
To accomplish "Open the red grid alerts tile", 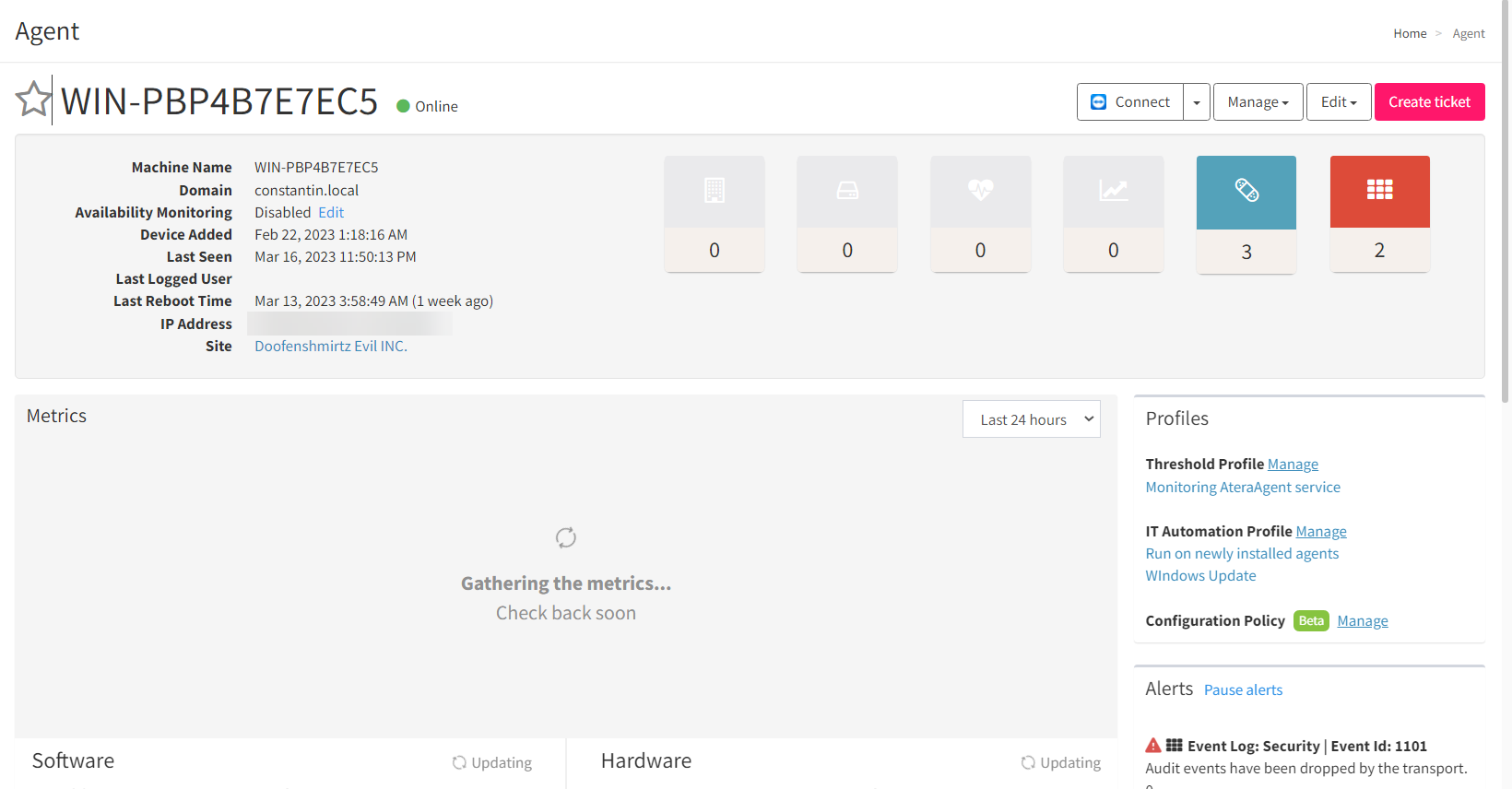I will 1379,214.
